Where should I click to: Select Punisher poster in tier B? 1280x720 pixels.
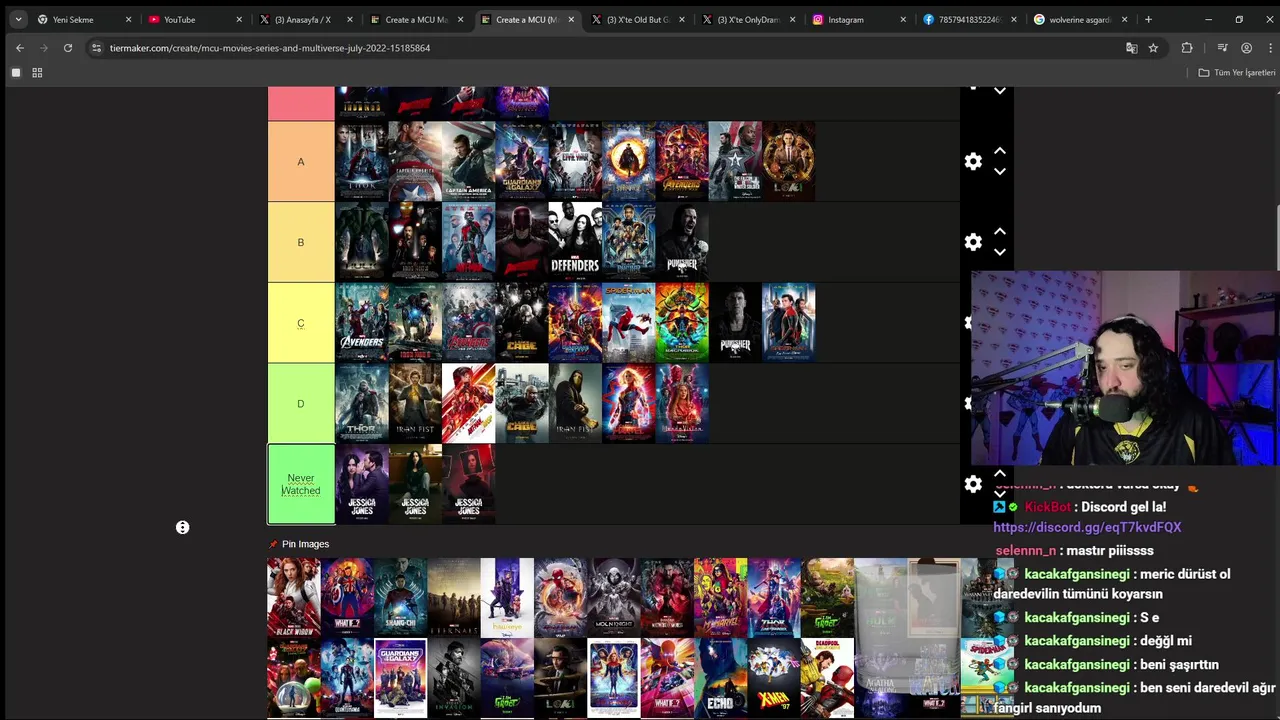[x=682, y=242]
